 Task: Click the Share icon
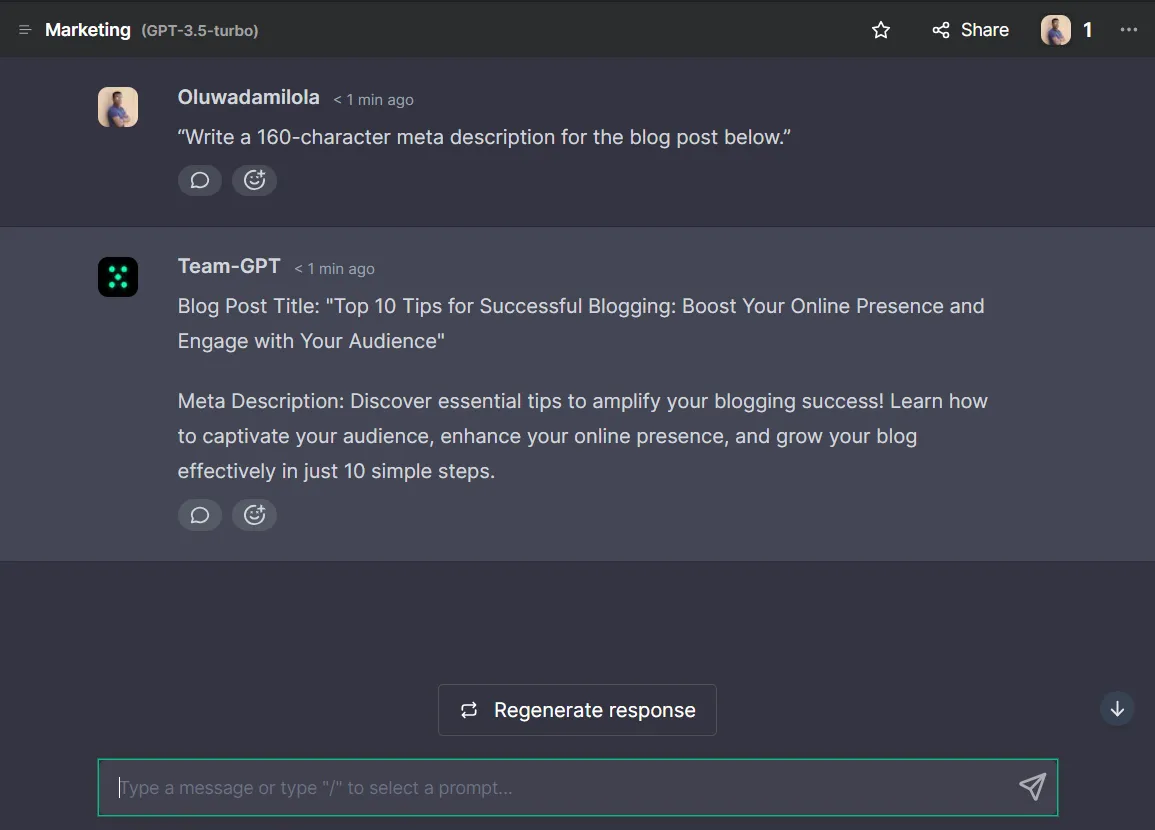[x=940, y=30]
